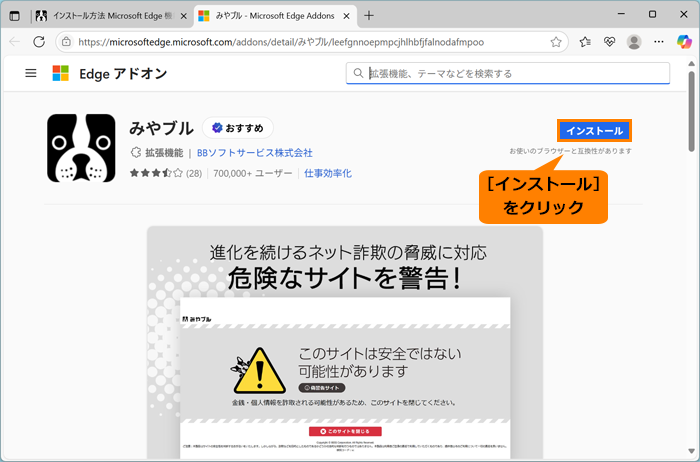Open a new browser tab

pos(368,16)
